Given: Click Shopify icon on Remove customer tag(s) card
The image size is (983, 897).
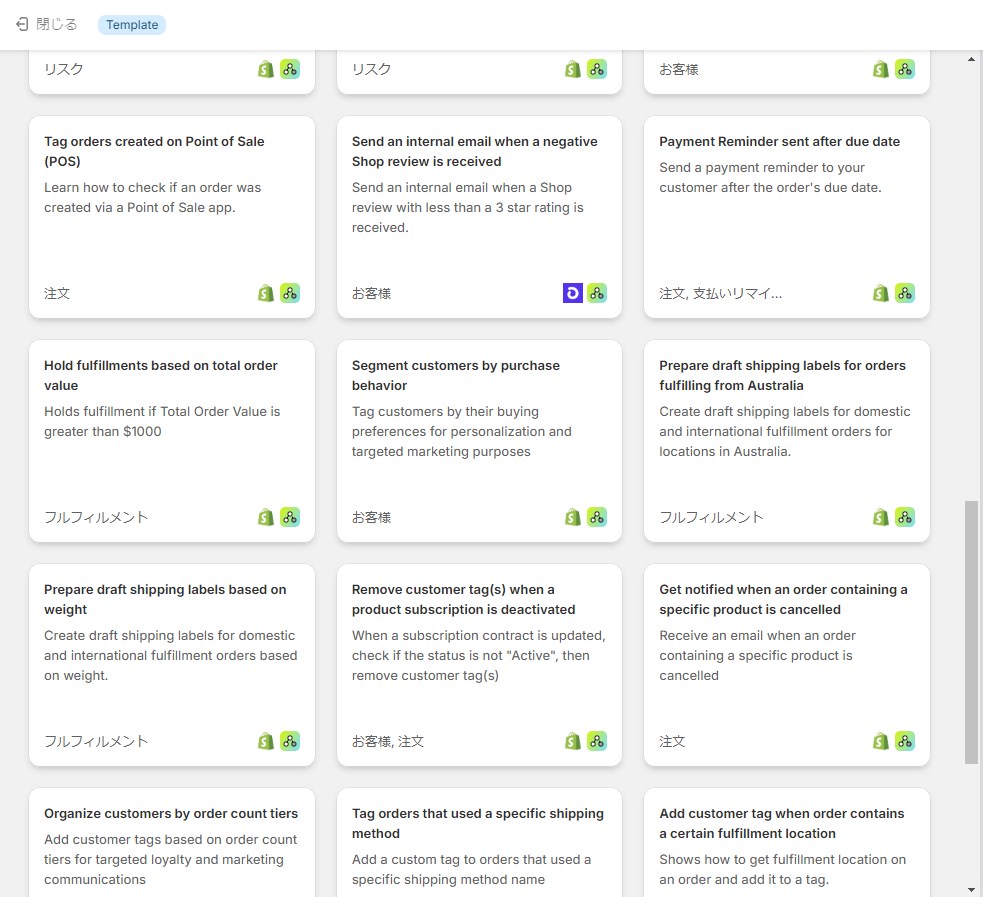Looking at the screenshot, I should point(573,741).
